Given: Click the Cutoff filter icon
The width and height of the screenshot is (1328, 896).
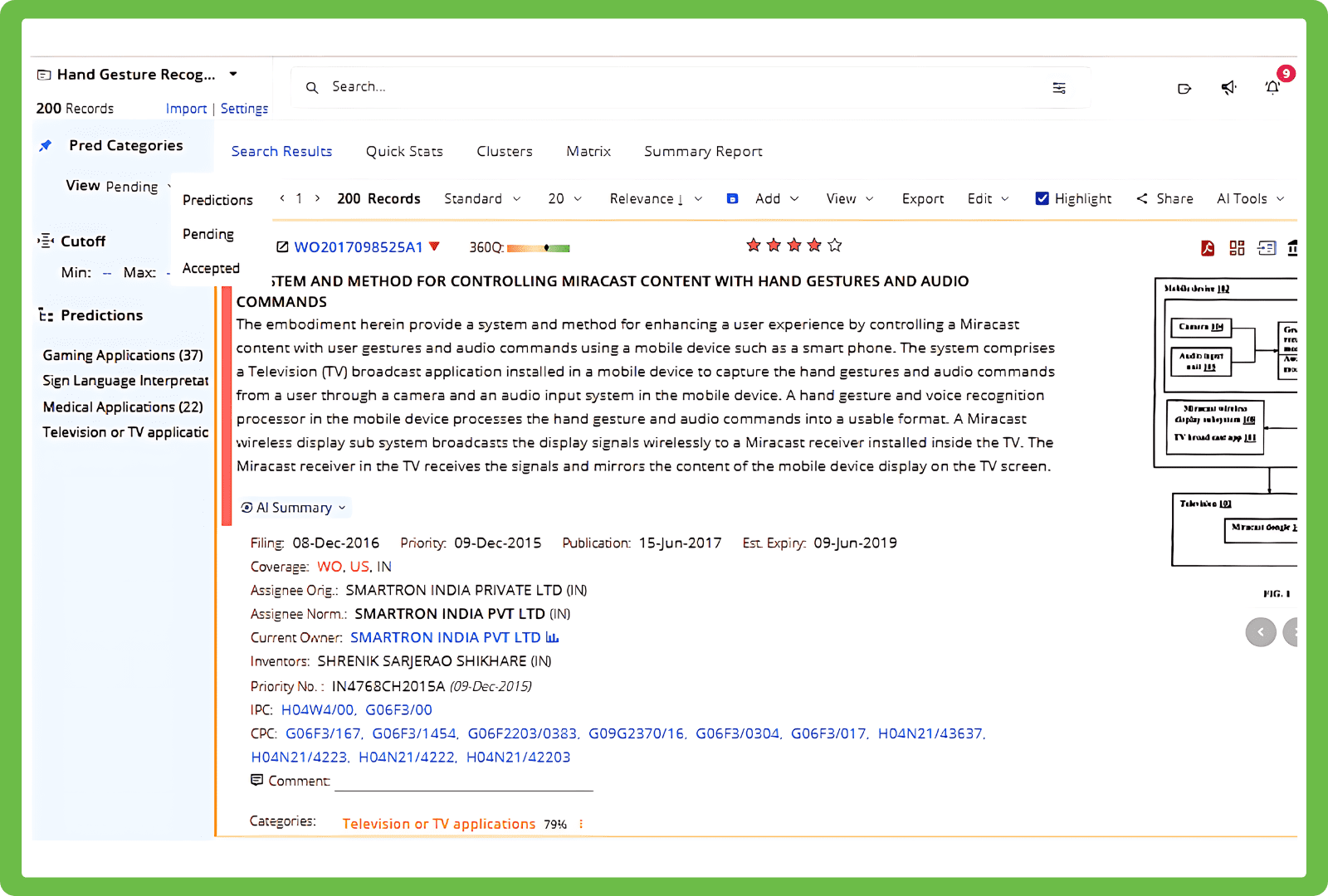Looking at the screenshot, I should (46, 241).
